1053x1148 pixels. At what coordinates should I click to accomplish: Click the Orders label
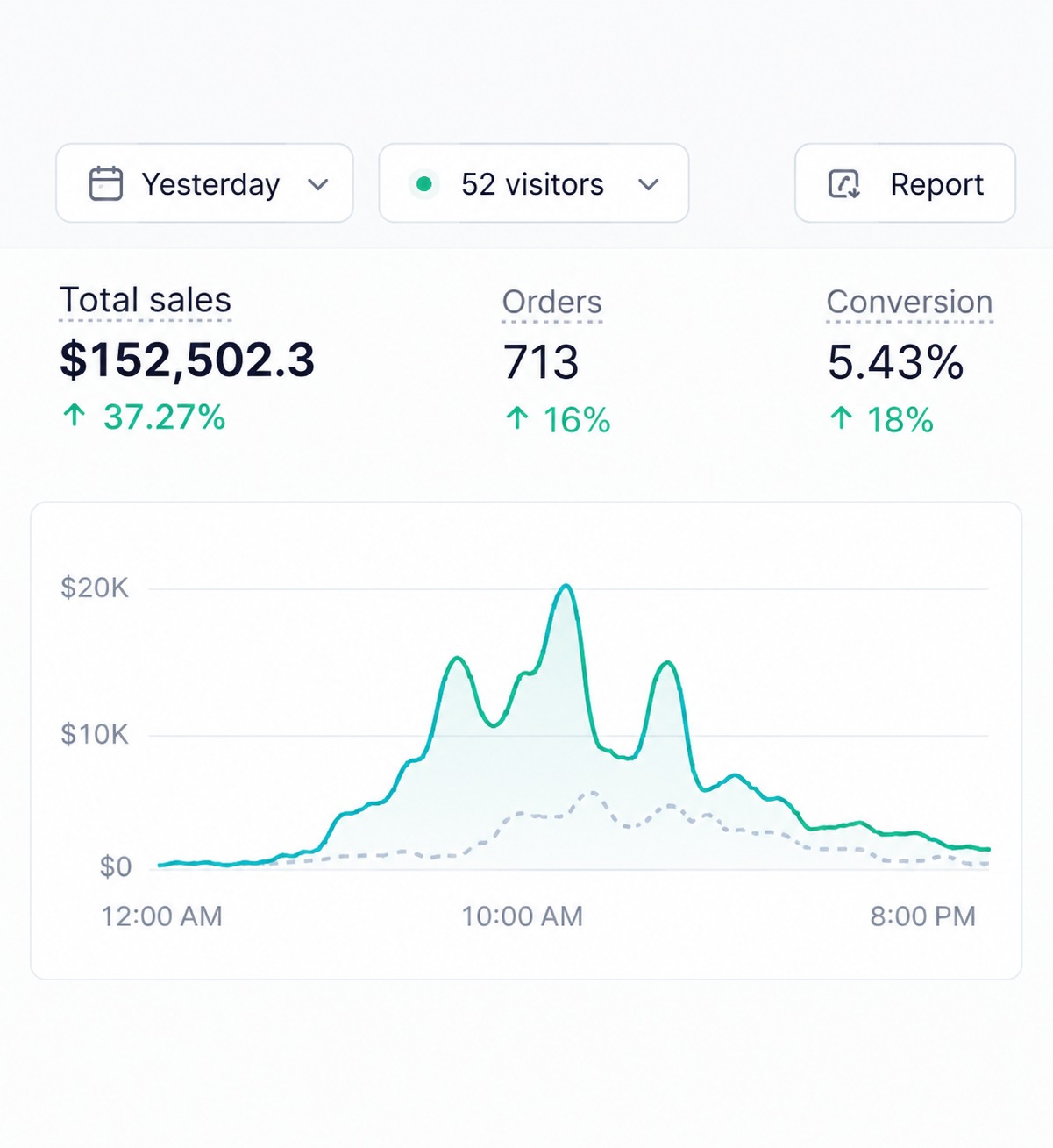click(x=552, y=302)
